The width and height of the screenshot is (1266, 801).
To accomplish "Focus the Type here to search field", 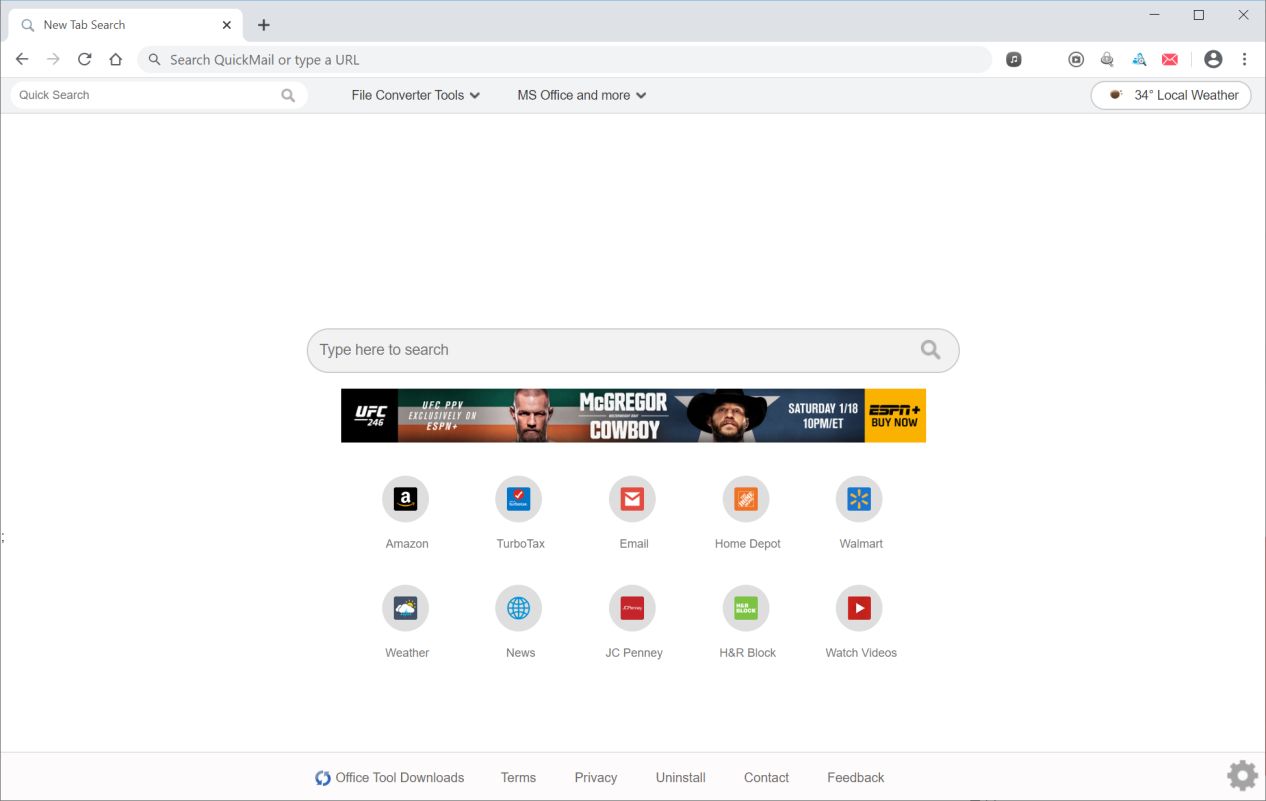I will point(633,350).
